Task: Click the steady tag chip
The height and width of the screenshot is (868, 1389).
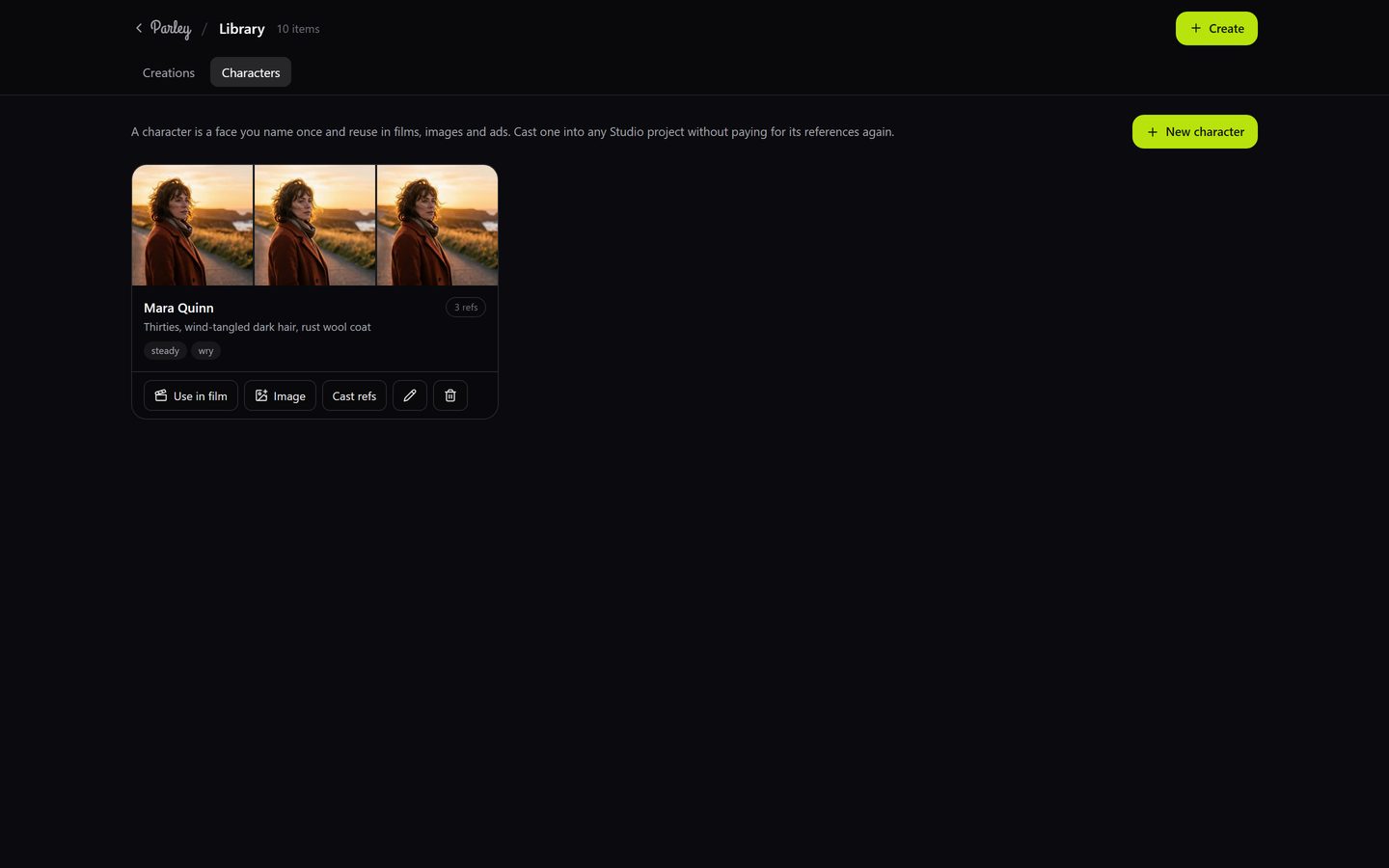Action: point(165,351)
